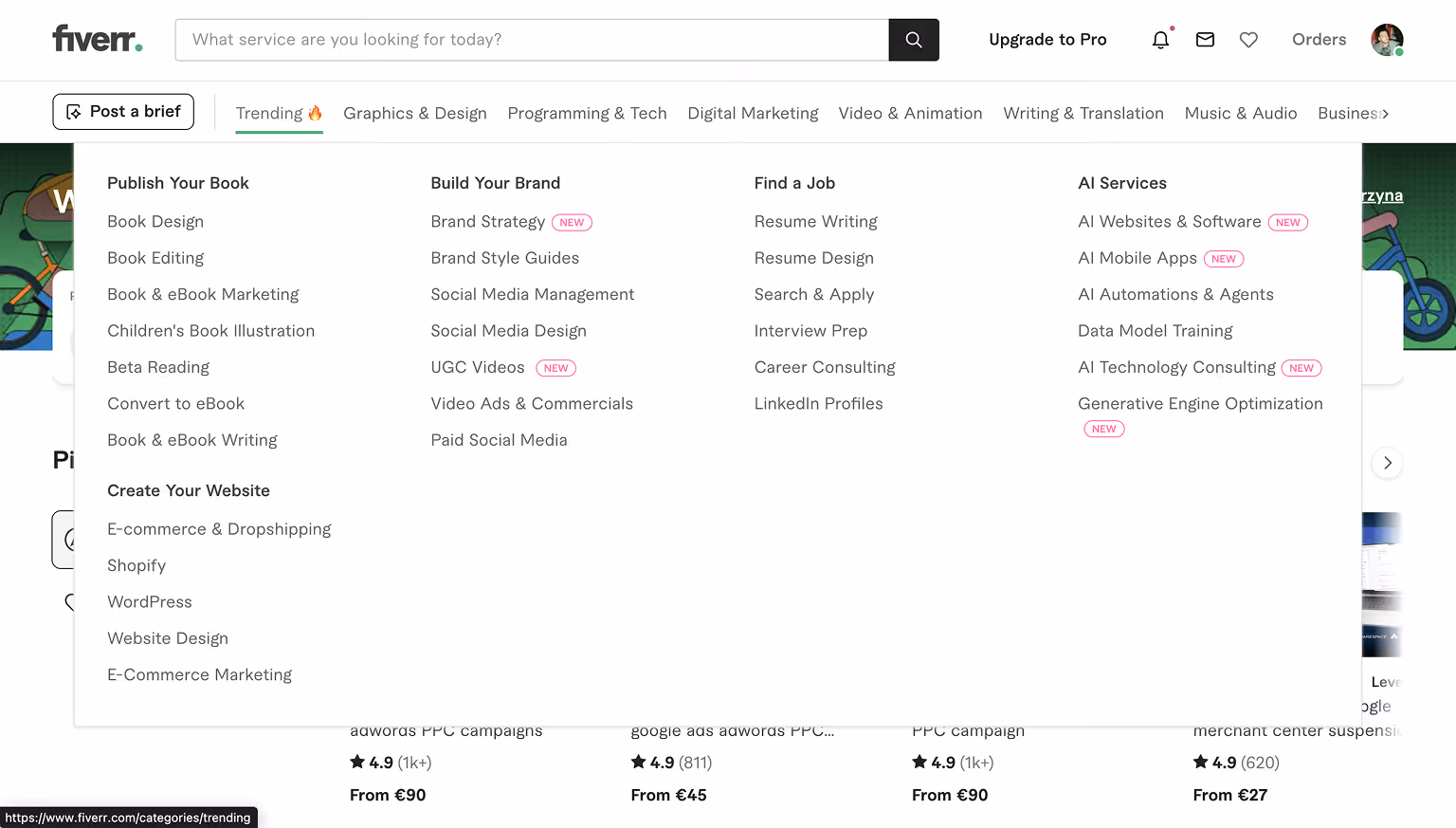This screenshot has height=828, width=1456.
Task: Click the carousel right arrow button
Action: click(x=1387, y=463)
